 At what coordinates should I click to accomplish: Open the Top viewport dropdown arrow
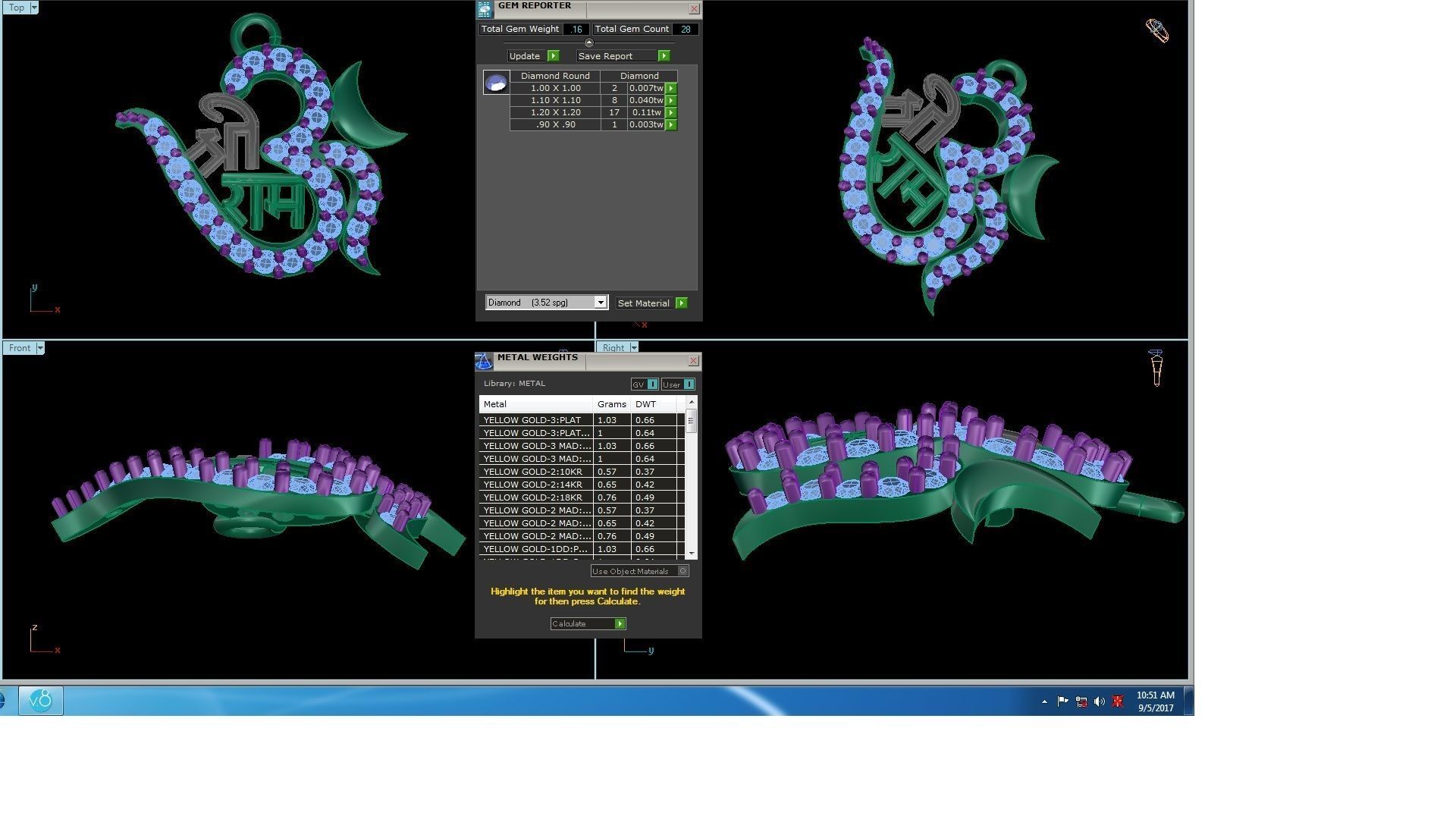tap(33, 8)
